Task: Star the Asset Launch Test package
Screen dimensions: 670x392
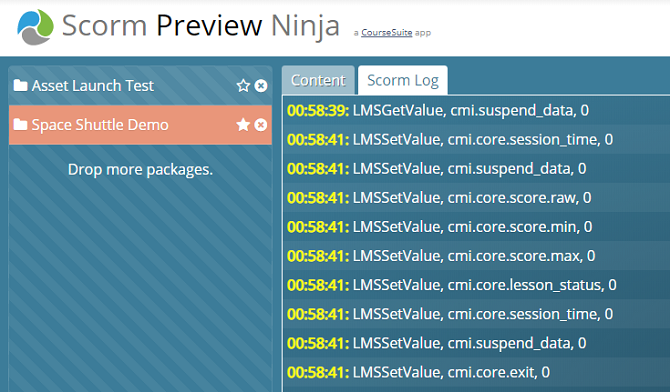Action: (243, 86)
